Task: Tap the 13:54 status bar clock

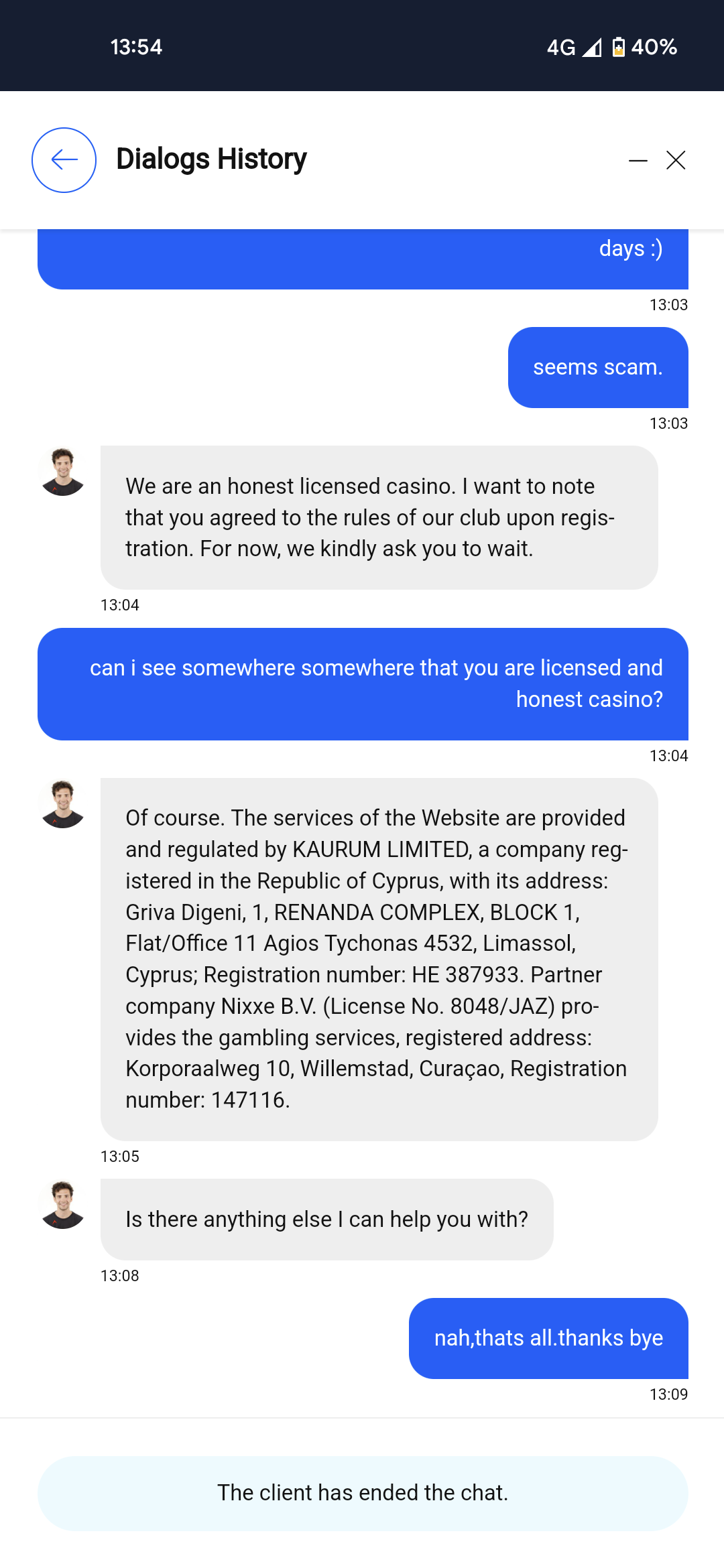Action: pos(136,47)
